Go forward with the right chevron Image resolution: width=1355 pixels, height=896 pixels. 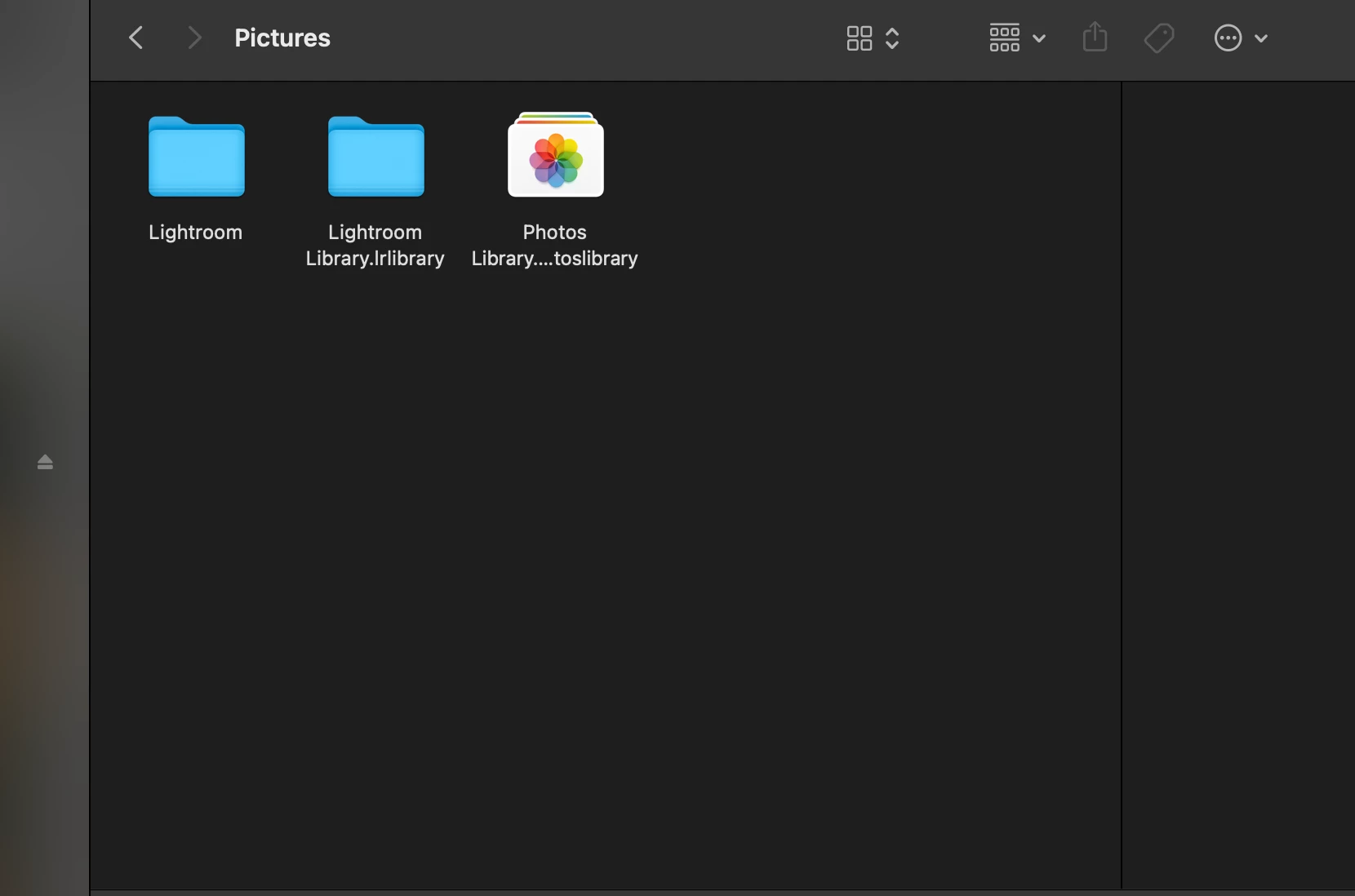point(194,38)
